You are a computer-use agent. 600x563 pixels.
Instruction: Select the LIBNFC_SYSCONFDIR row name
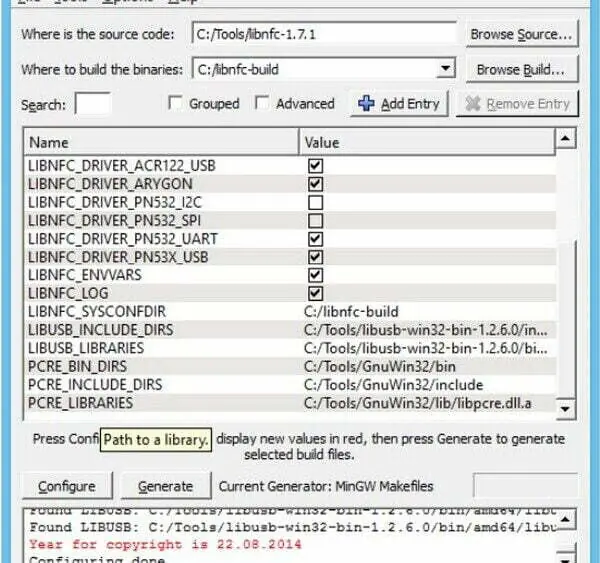(x=97, y=312)
